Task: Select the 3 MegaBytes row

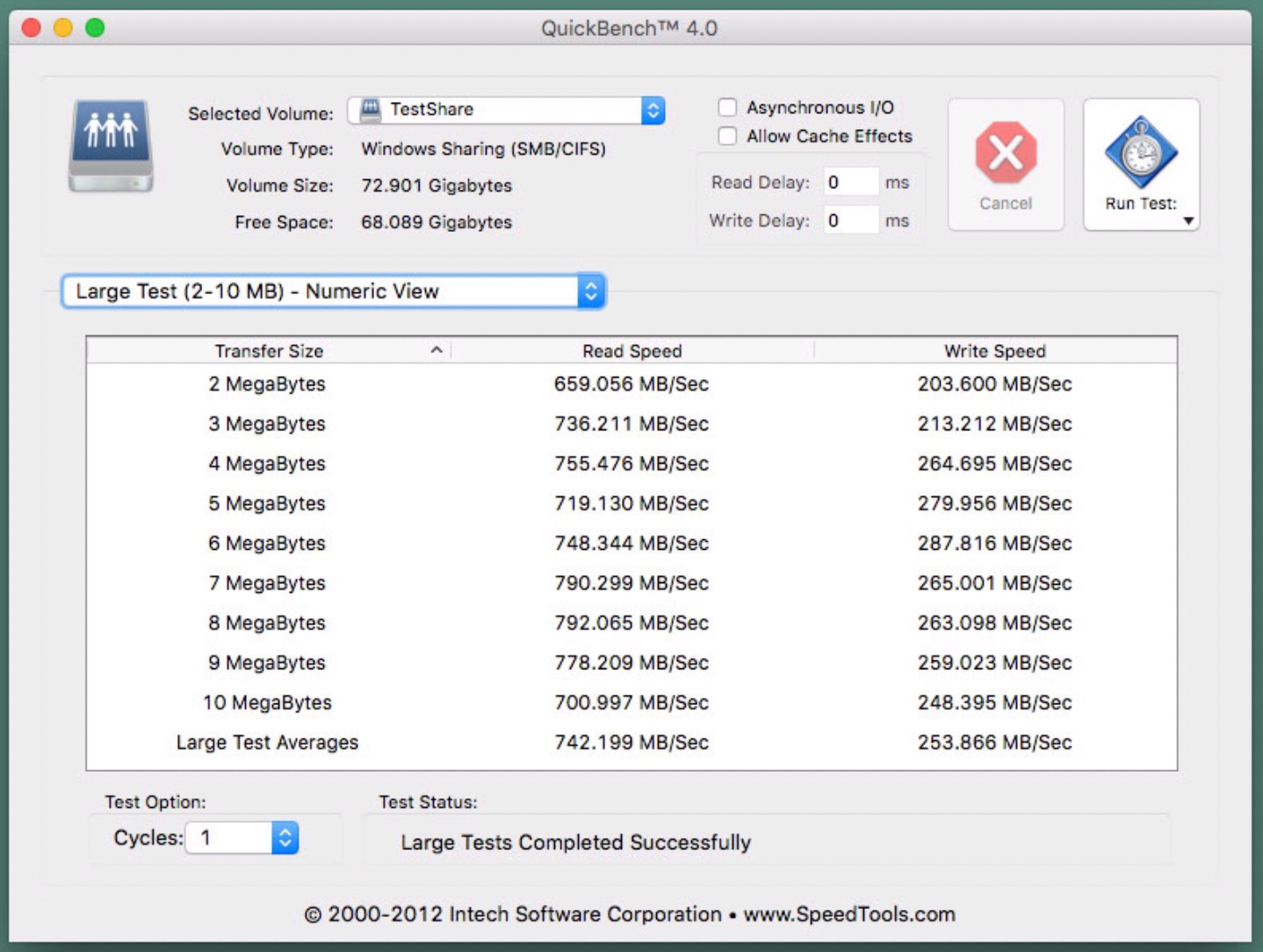Action: coord(631,423)
